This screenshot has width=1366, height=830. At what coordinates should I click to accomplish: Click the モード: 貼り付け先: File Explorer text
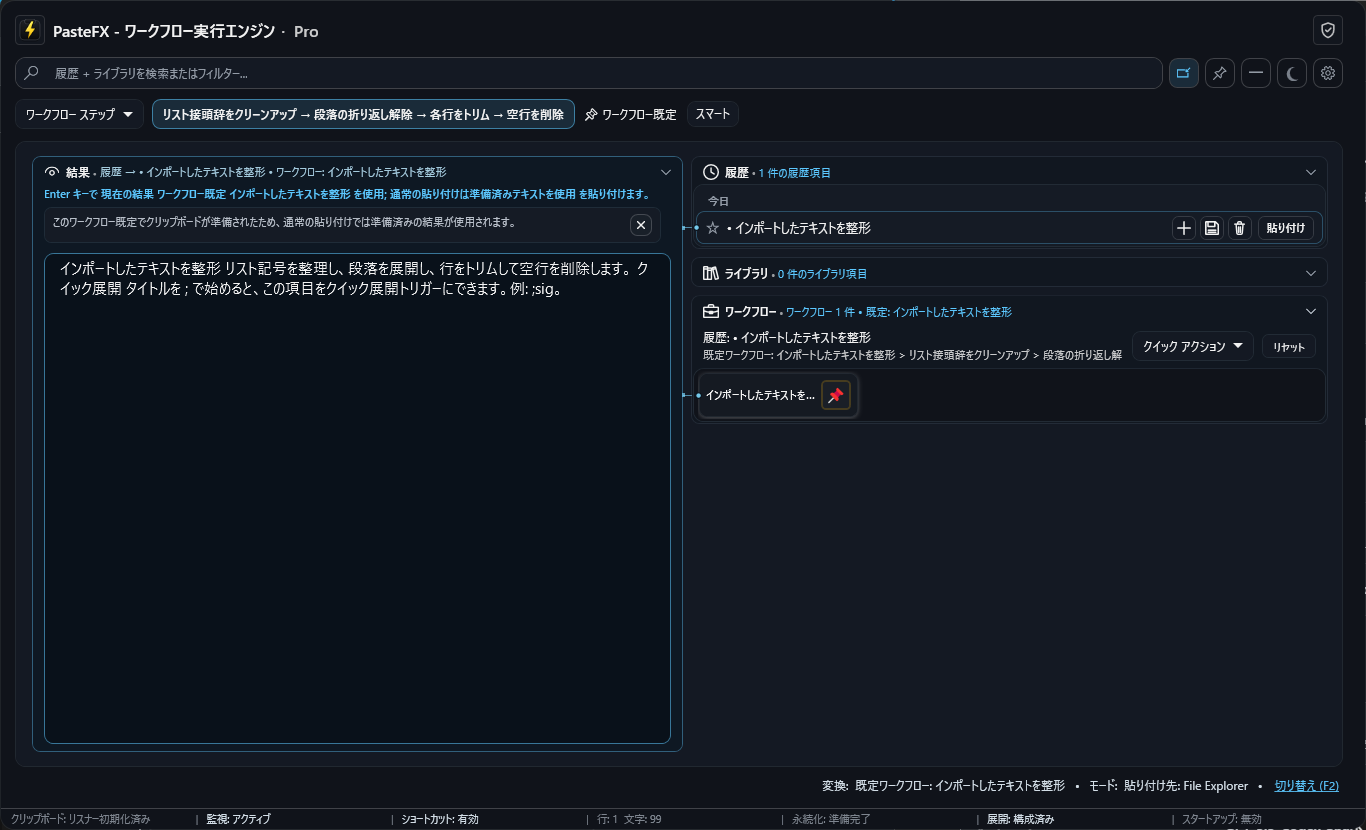click(1168, 786)
